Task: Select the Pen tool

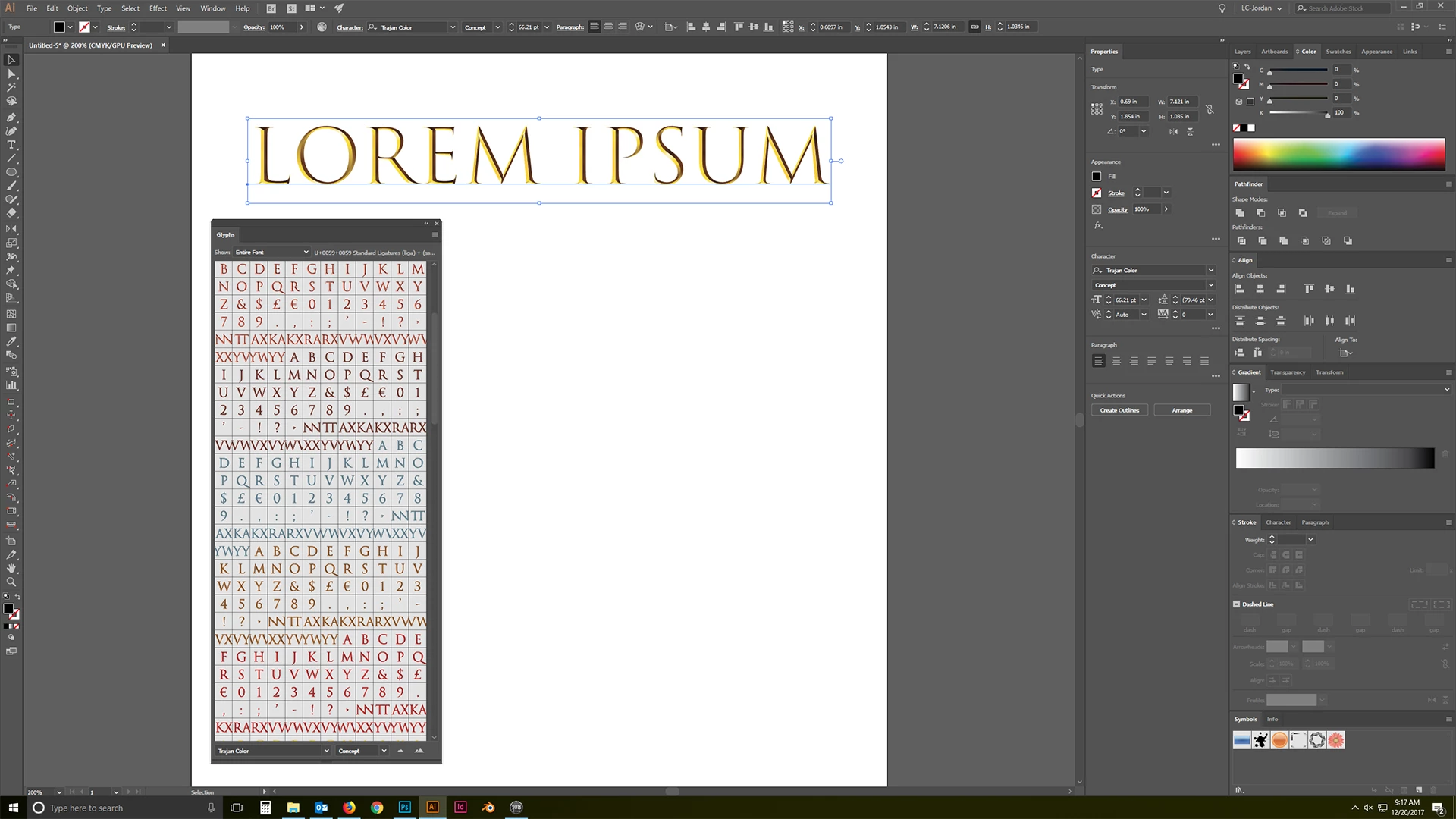Action: point(11,117)
